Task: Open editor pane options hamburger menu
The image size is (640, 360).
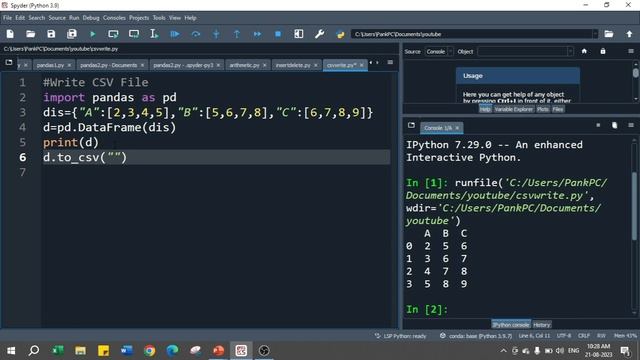Action: click(x=390, y=62)
